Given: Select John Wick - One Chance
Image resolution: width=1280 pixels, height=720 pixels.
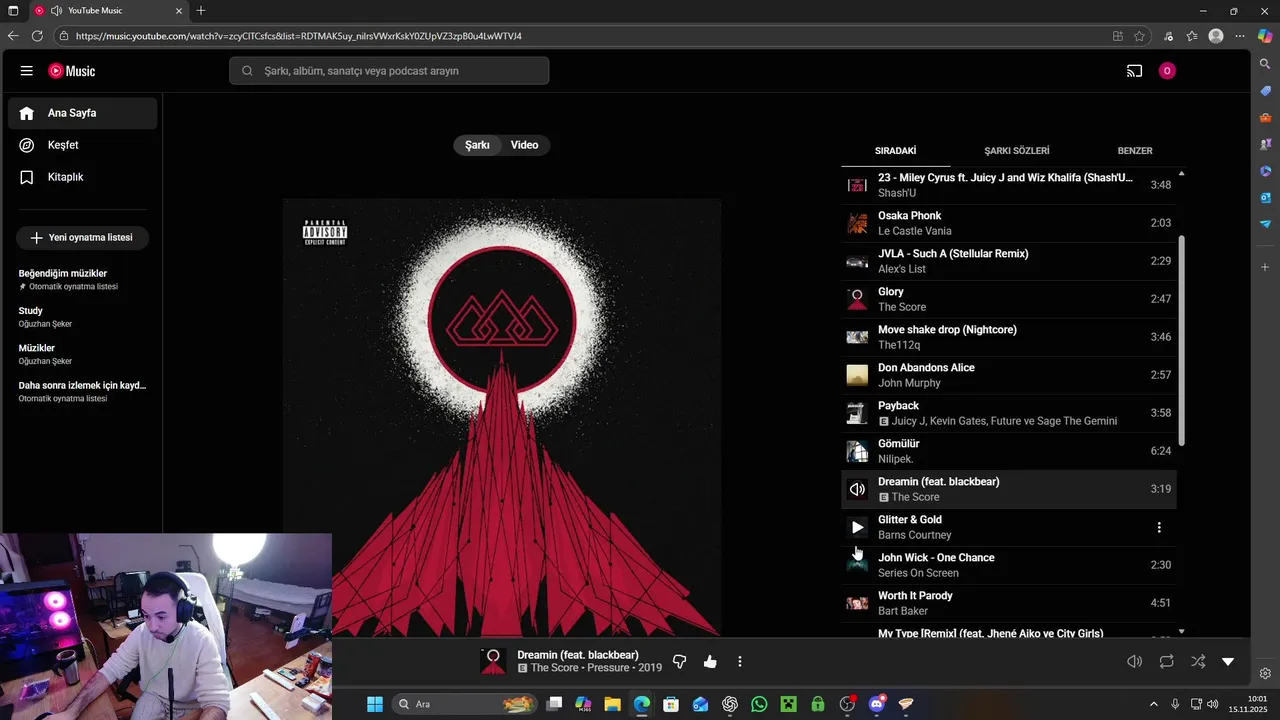Looking at the screenshot, I should pos(1009,565).
